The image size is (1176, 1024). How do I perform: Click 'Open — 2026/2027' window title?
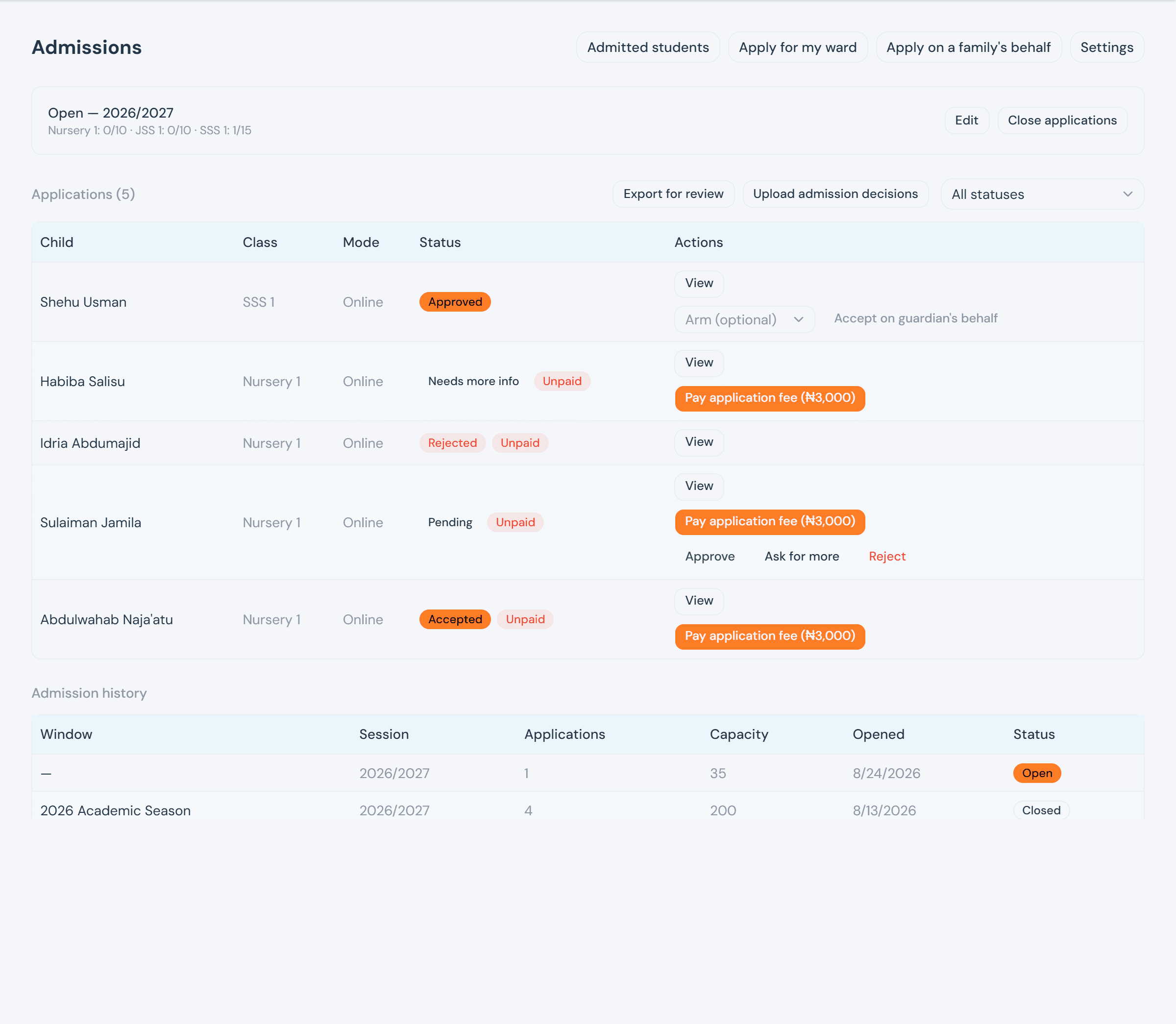pos(111,113)
